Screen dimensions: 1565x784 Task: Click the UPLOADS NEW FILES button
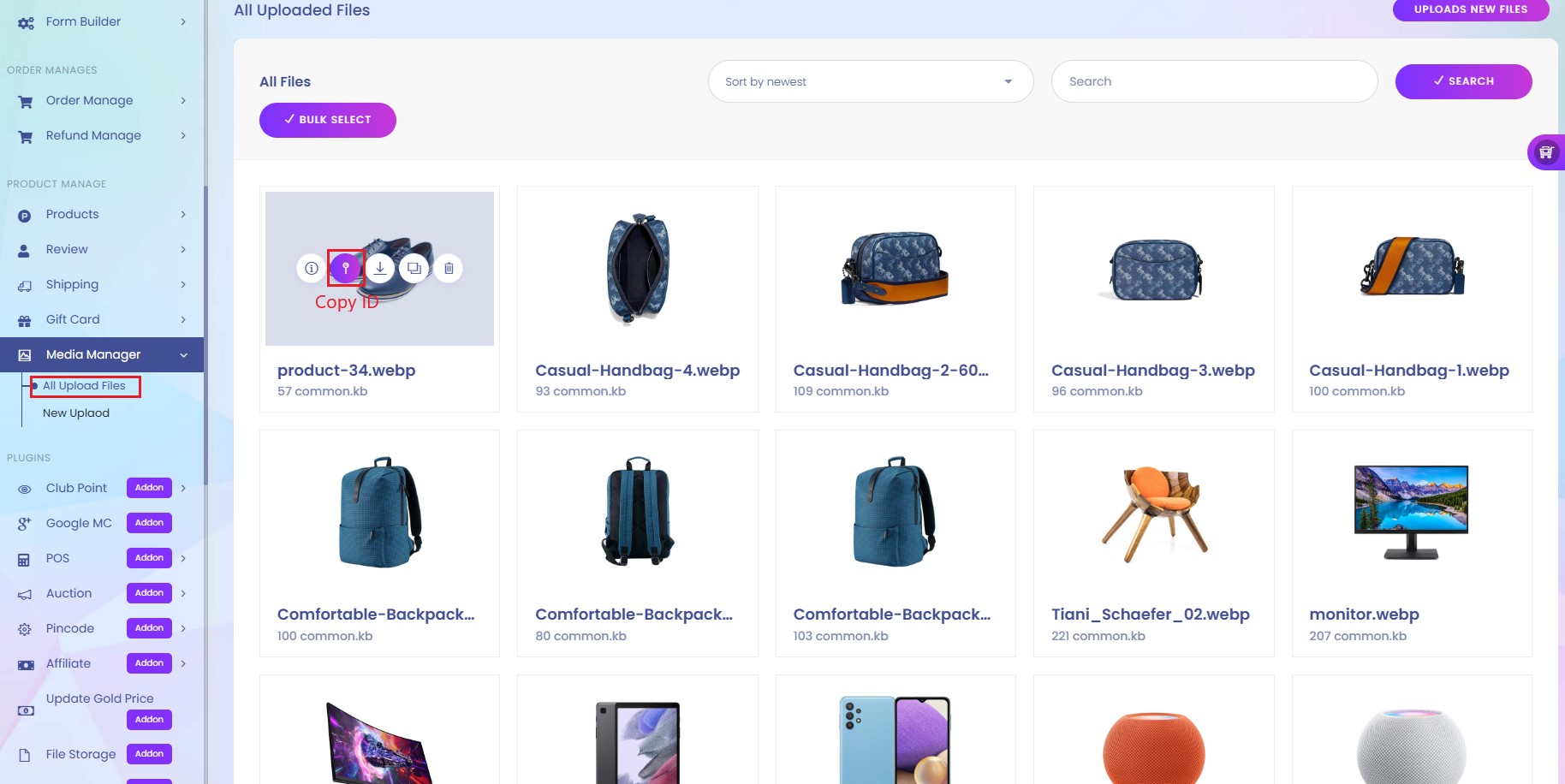1471,9
